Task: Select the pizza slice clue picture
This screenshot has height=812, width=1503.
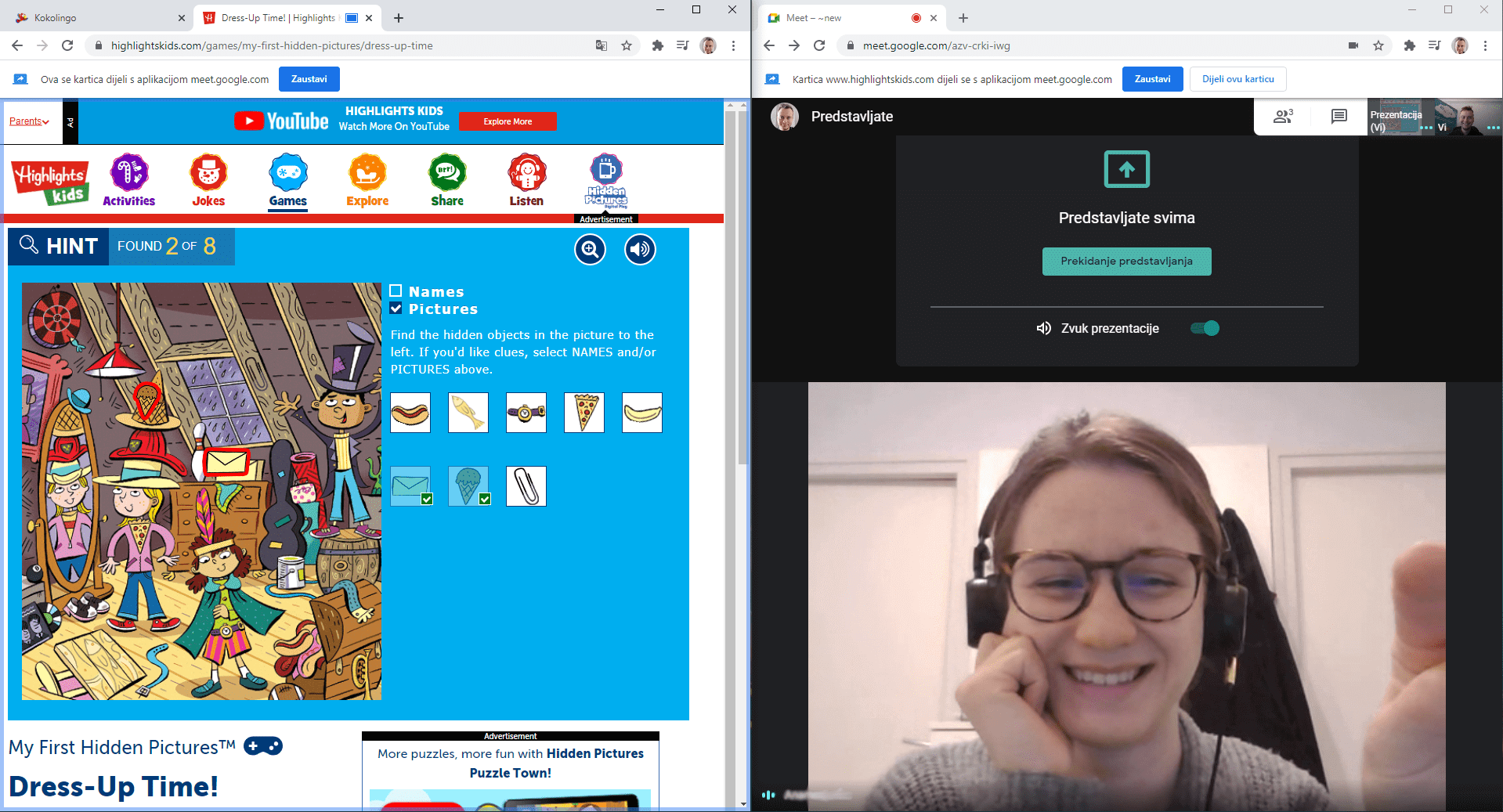Action: 584,413
